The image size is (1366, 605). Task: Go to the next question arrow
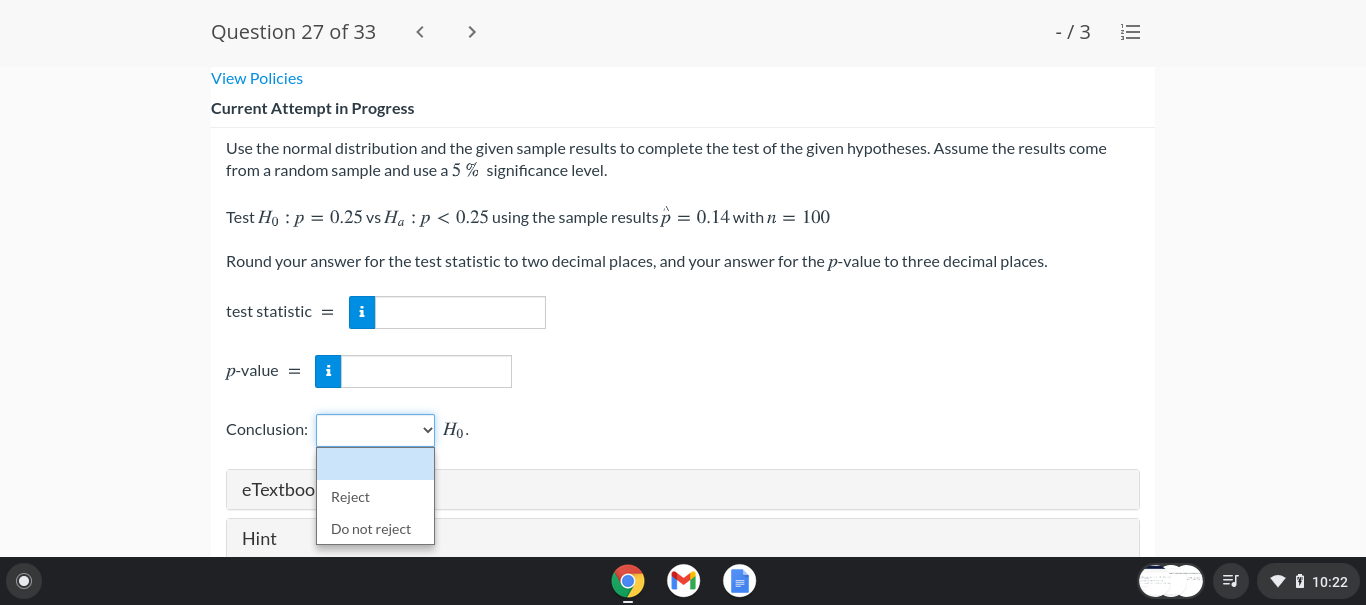point(472,32)
